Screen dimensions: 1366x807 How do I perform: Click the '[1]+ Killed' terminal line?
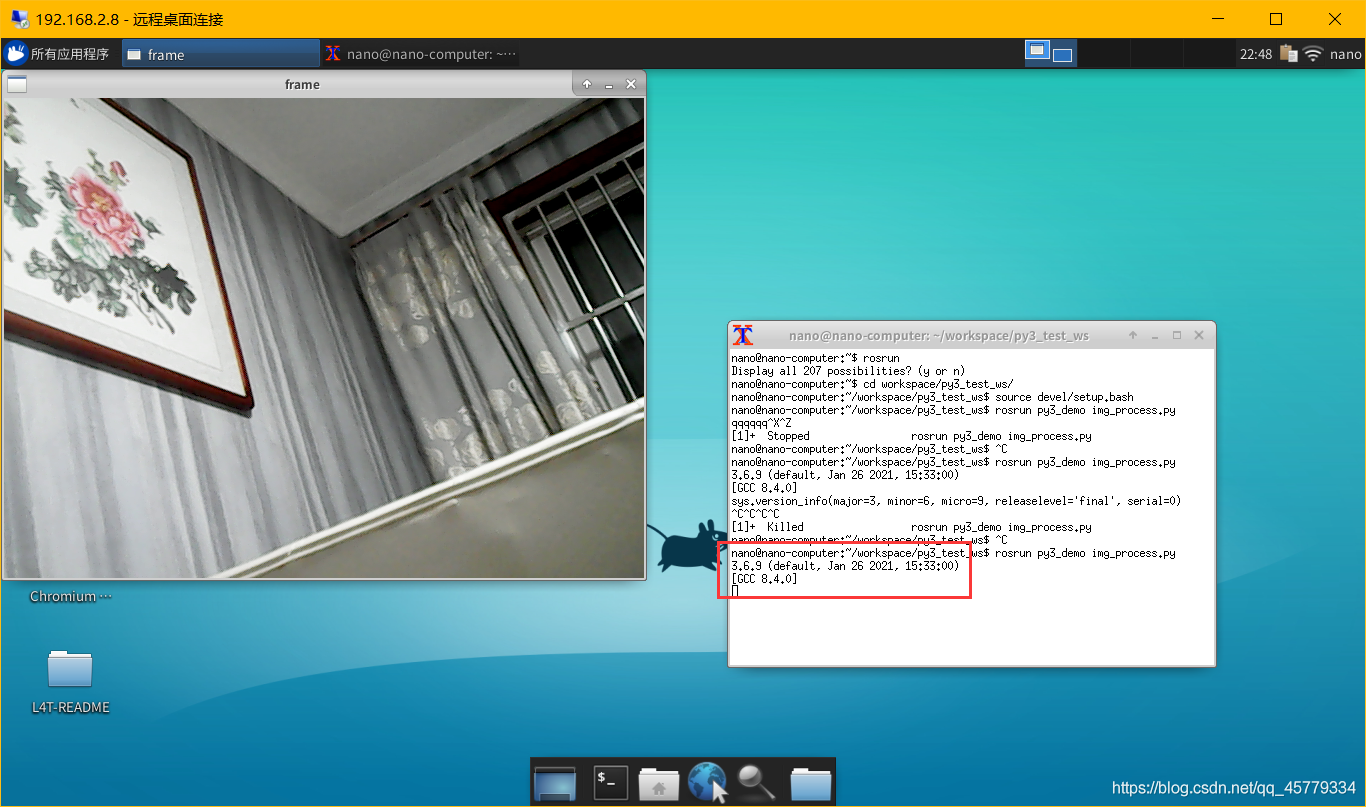pos(911,527)
